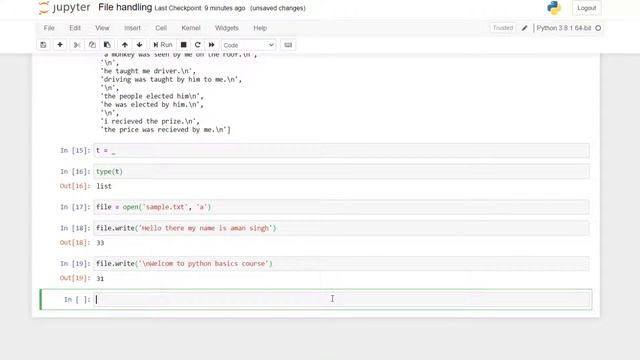Select cell 15 containing t = _
The height and width of the screenshot is (360, 640).
pos(341,151)
